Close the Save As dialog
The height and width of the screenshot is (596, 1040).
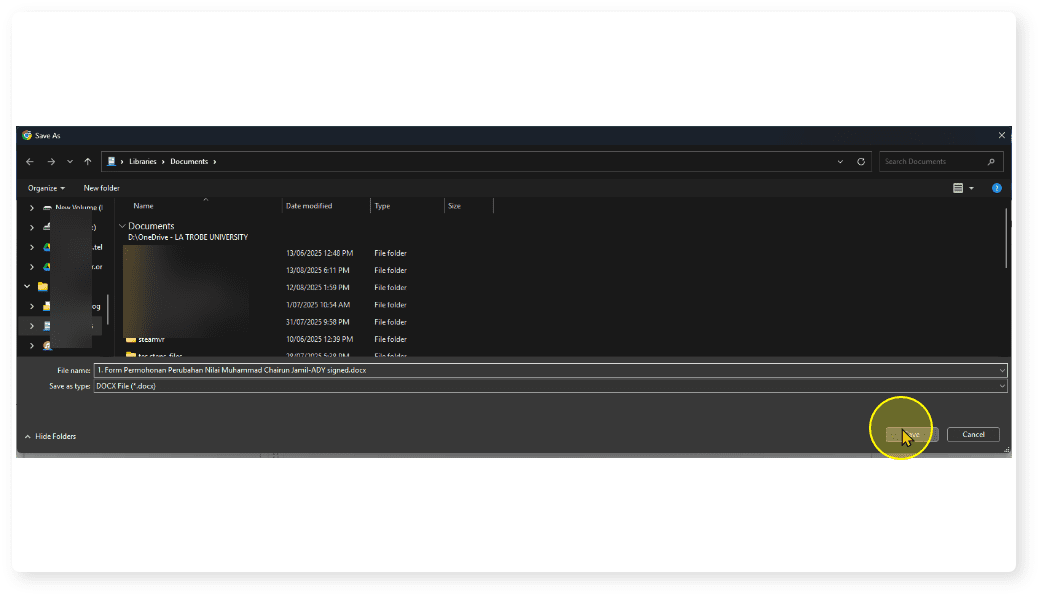point(1002,135)
